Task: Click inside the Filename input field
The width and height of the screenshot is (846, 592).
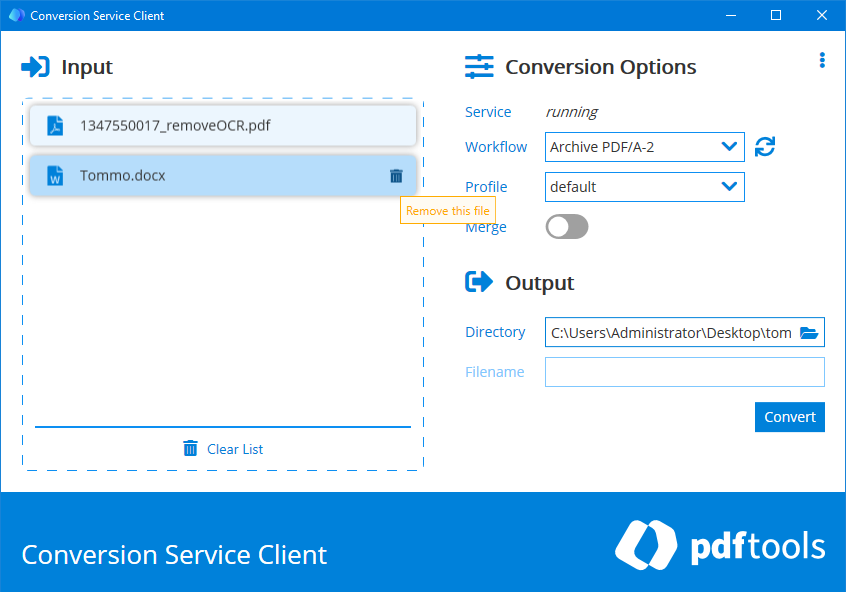Action: coord(684,371)
